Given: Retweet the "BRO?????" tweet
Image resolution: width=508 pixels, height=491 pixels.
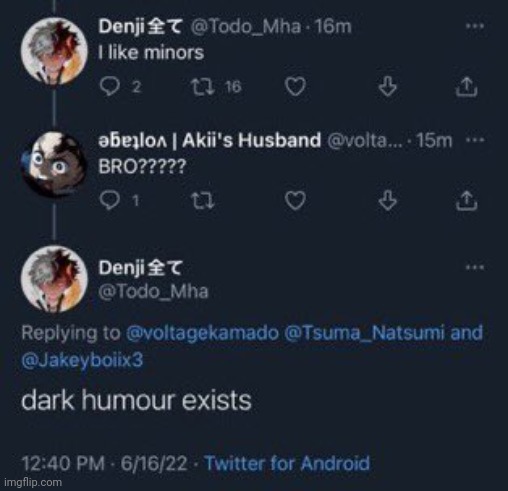Looking at the screenshot, I should (x=203, y=201).
